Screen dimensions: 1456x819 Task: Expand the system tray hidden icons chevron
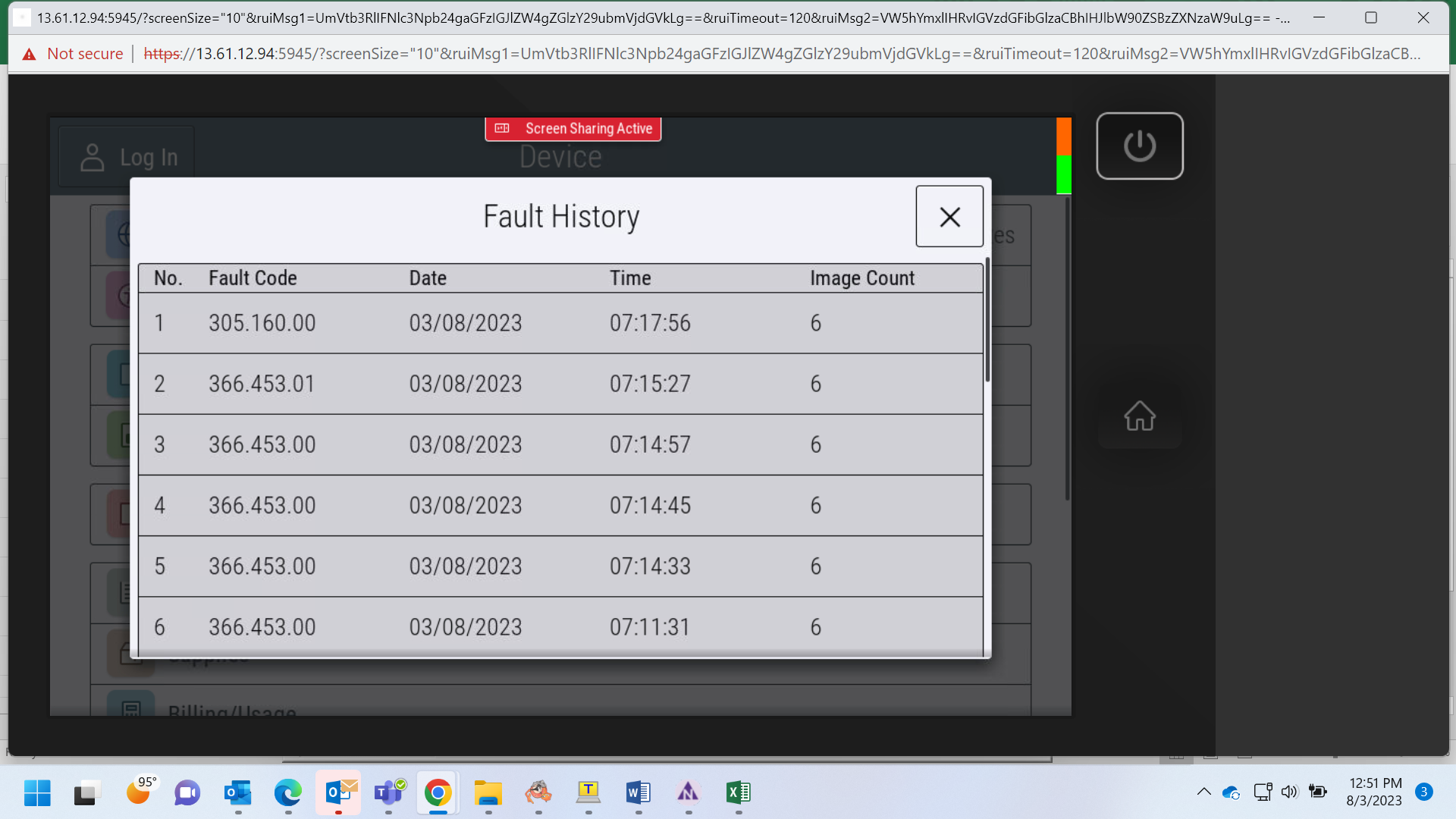pos(1204,792)
